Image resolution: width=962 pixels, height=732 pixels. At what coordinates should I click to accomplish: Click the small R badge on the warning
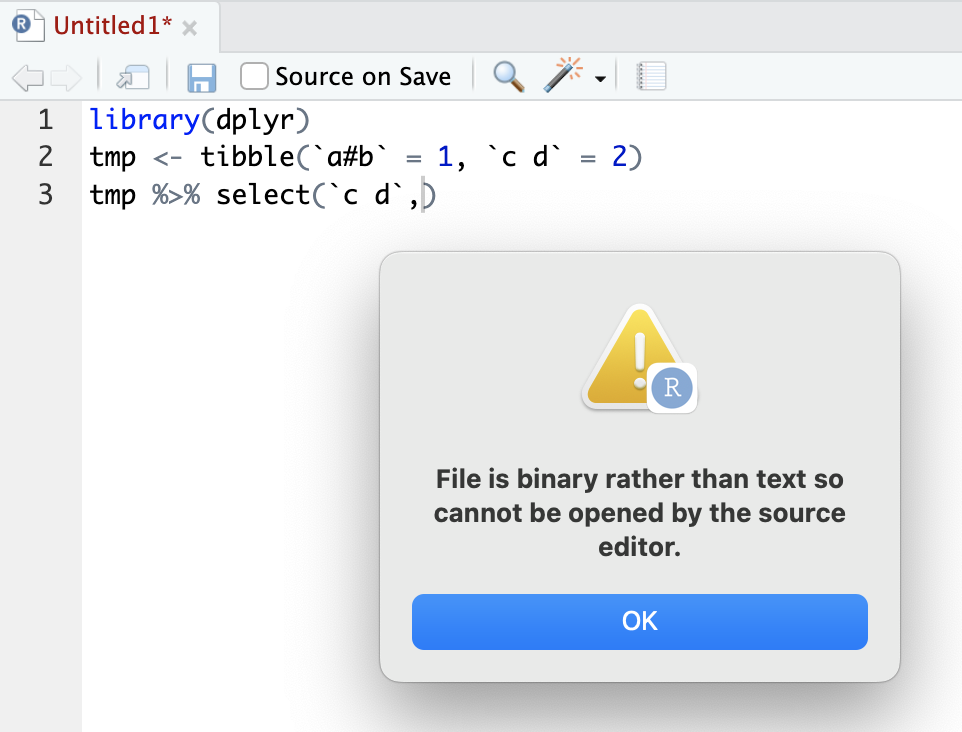point(672,390)
